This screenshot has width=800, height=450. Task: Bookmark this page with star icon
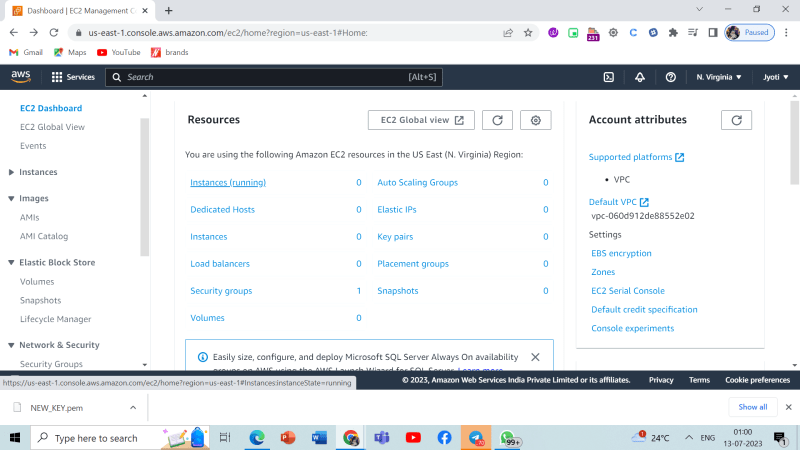click(x=528, y=33)
